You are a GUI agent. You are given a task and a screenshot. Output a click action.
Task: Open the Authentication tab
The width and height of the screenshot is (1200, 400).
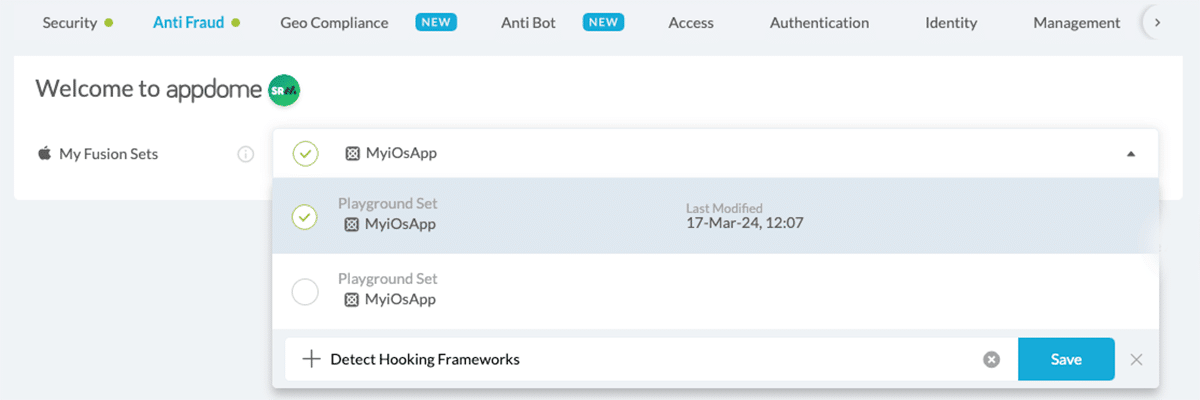click(x=819, y=22)
